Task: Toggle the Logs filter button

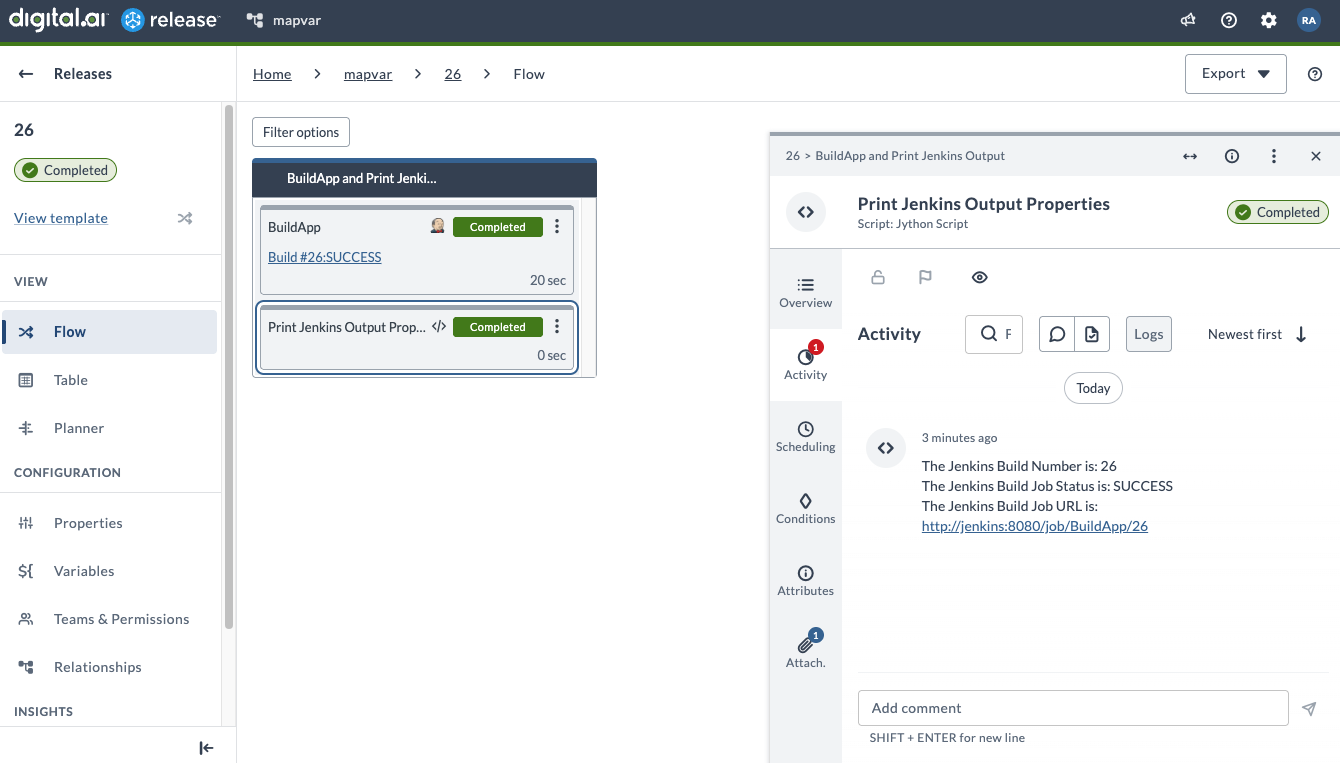Action: tap(1149, 334)
